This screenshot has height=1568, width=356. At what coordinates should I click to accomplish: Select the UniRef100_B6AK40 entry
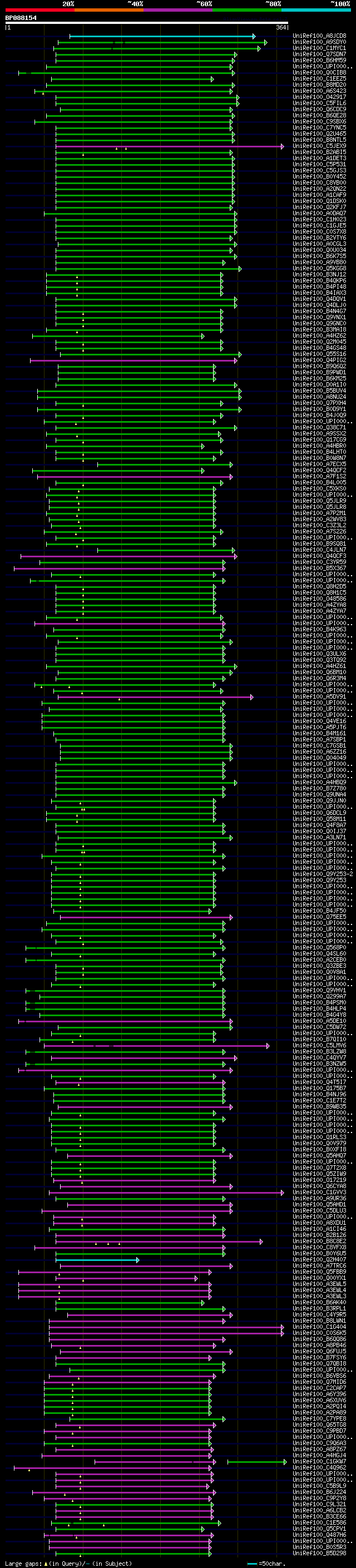pos(319,1303)
